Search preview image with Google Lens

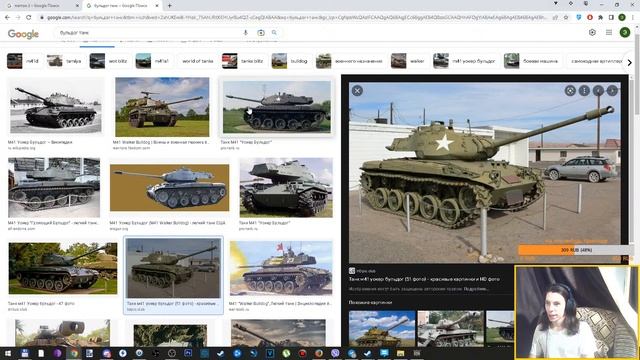tap(570, 91)
